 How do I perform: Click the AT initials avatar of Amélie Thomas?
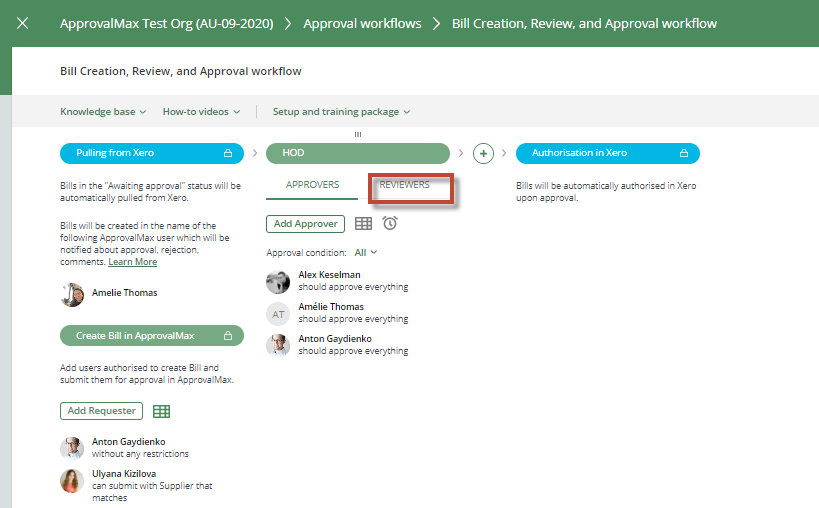278,314
